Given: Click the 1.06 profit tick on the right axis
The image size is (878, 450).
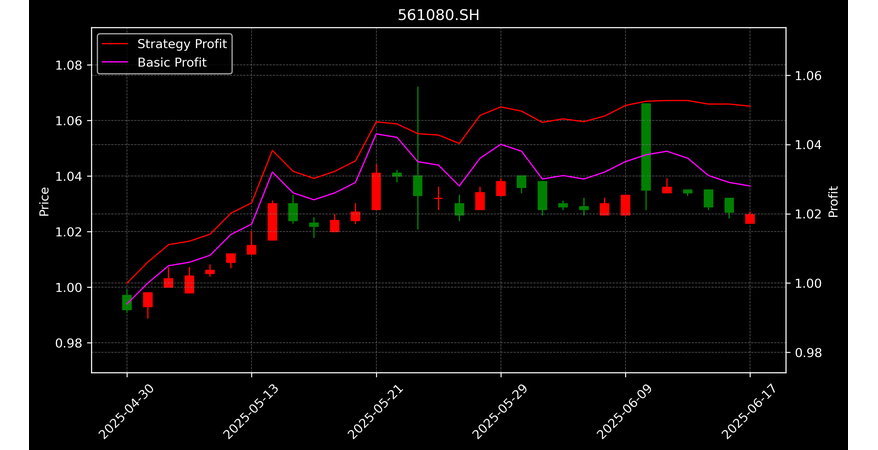Looking at the screenshot, I should [x=808, y=76].
